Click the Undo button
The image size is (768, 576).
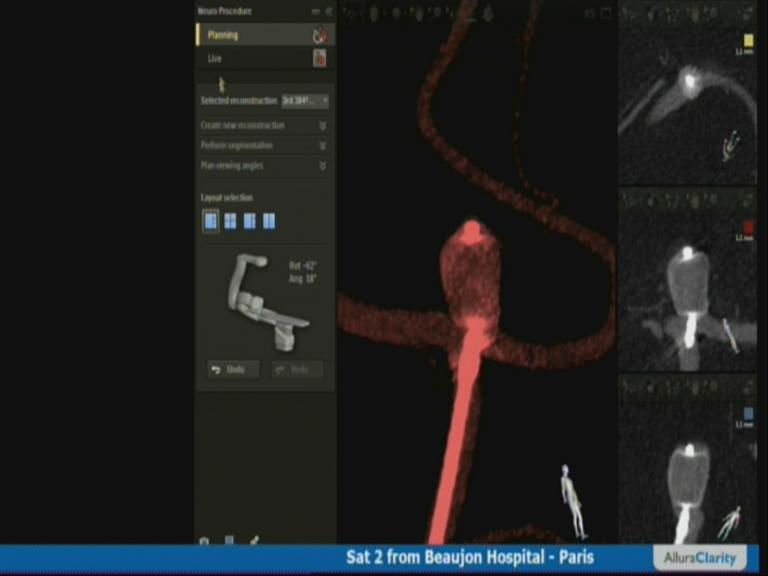pyautogui.click(x=232, y=370)
